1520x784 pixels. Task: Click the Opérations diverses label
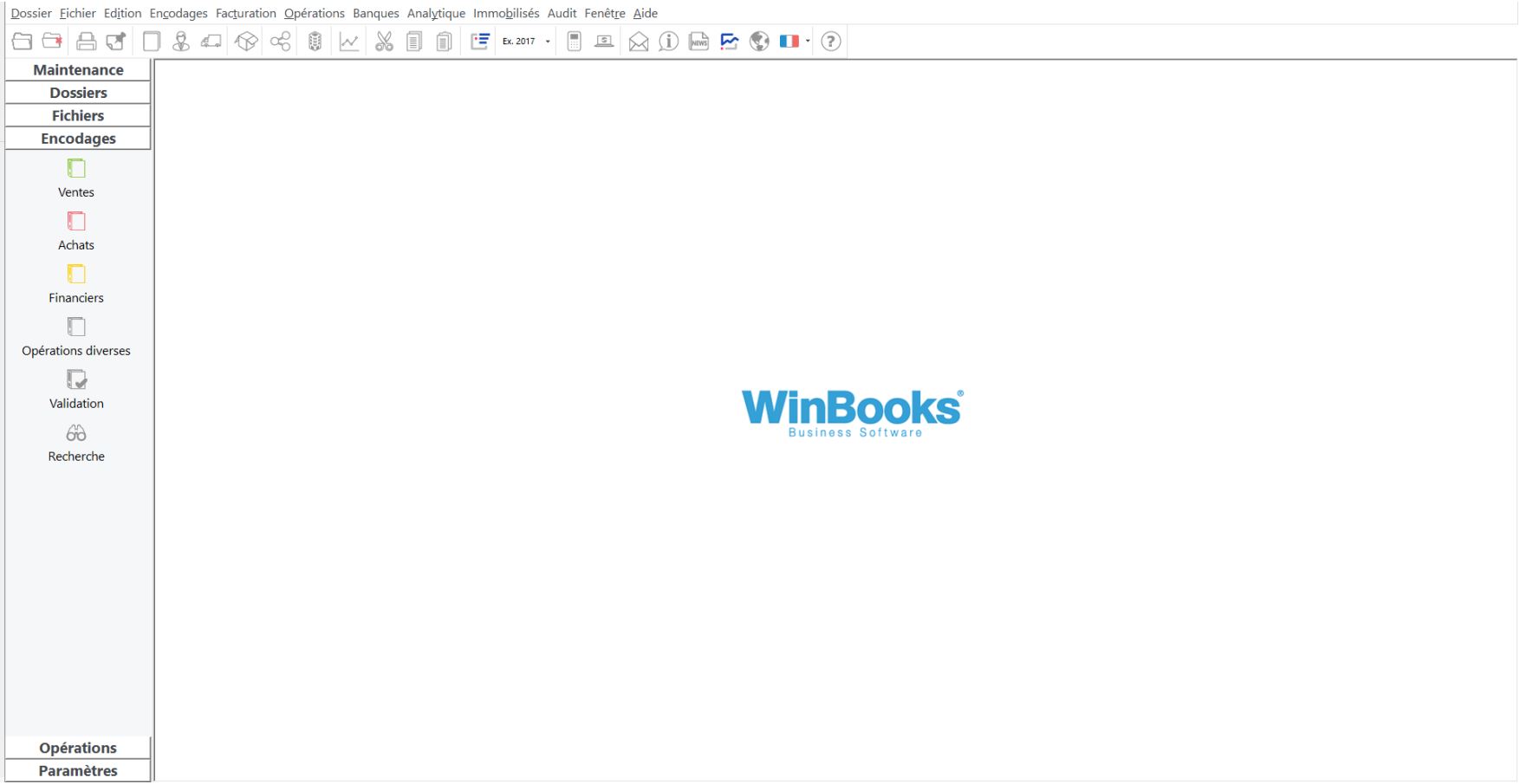pyautogui.click(x=76, y=351)
